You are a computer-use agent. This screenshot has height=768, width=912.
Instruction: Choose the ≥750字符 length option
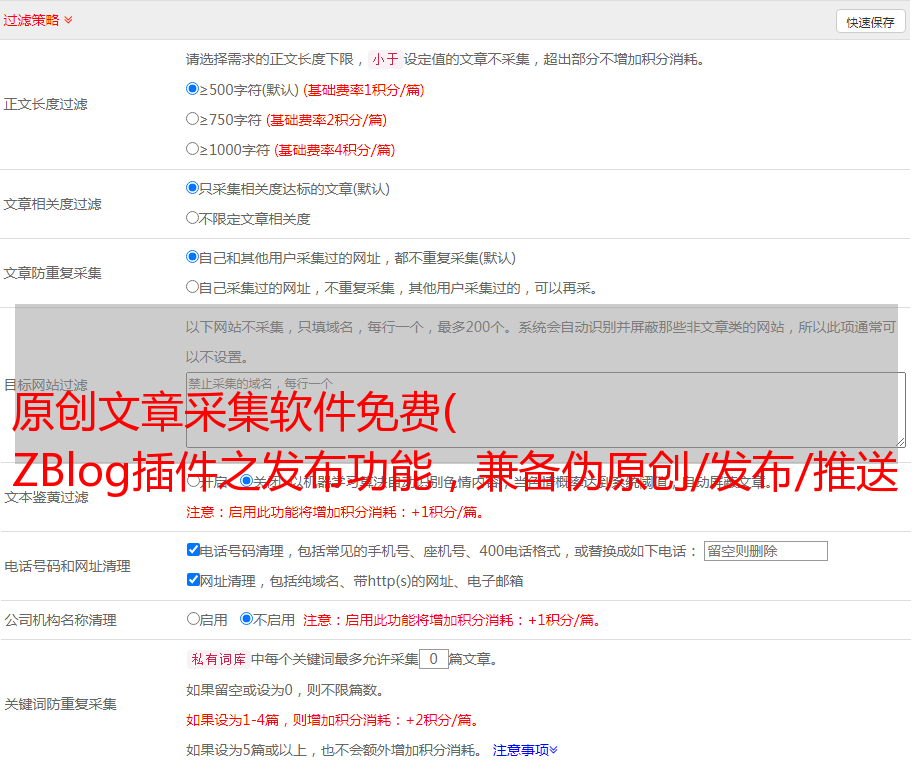coord(192,119)
